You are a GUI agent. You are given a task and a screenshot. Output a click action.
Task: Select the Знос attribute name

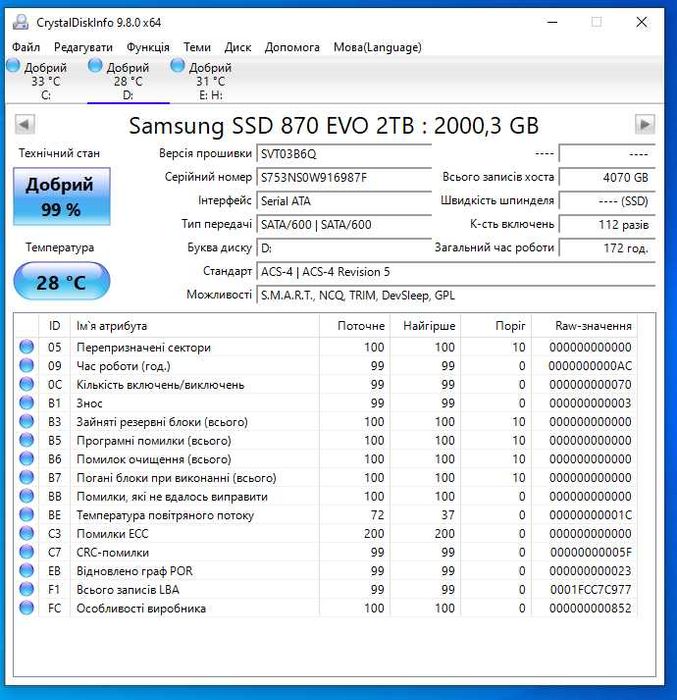point(89,404)
